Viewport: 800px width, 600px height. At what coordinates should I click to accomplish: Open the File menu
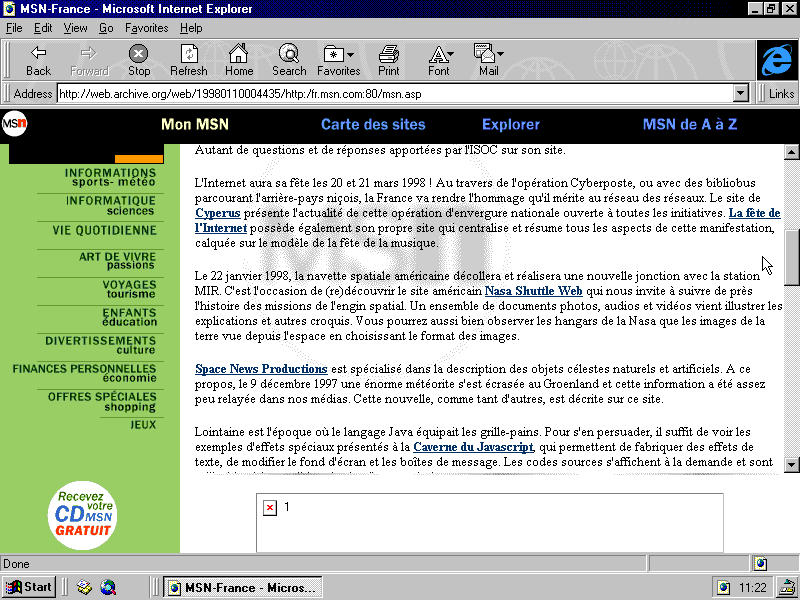pyautogui.click(x=14, y=28)
